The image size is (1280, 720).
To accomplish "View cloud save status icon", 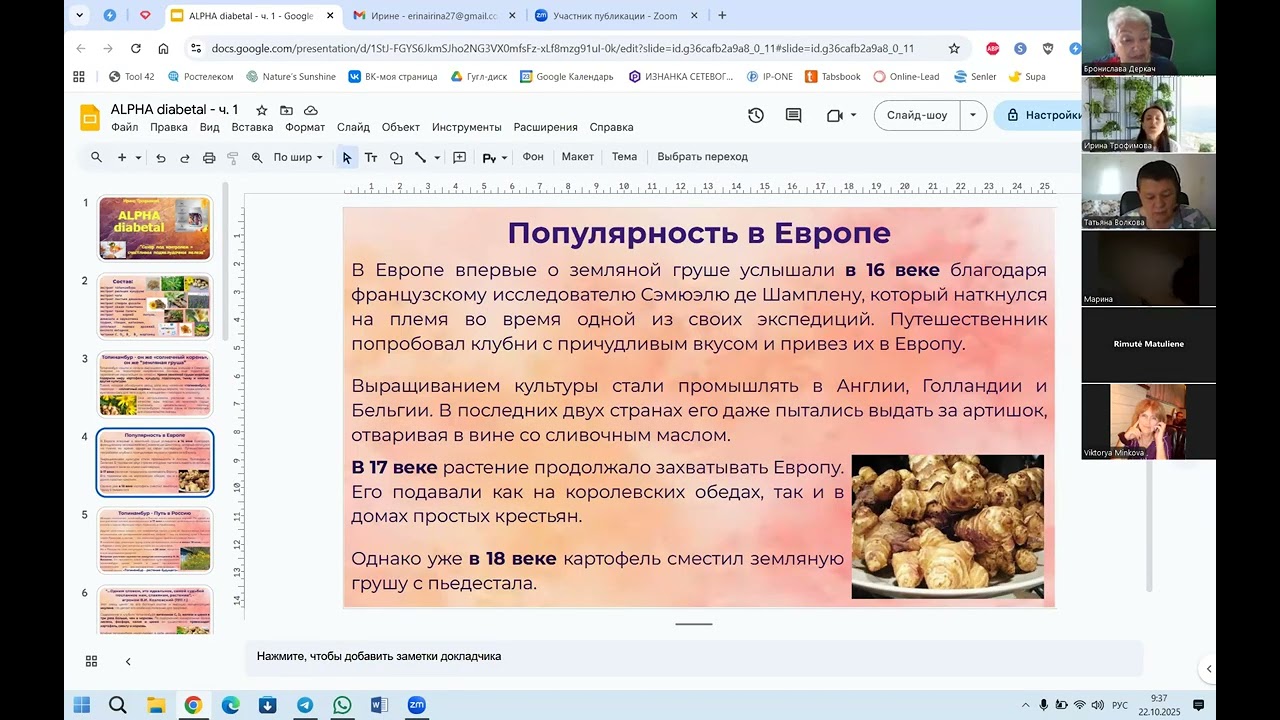I will click(x=311, y=110).
